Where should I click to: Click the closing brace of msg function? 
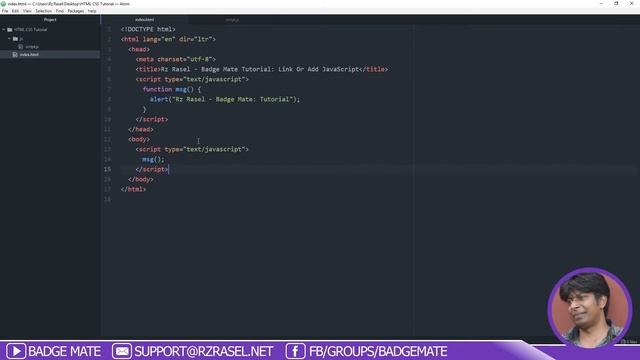click(x=144, y=109)
